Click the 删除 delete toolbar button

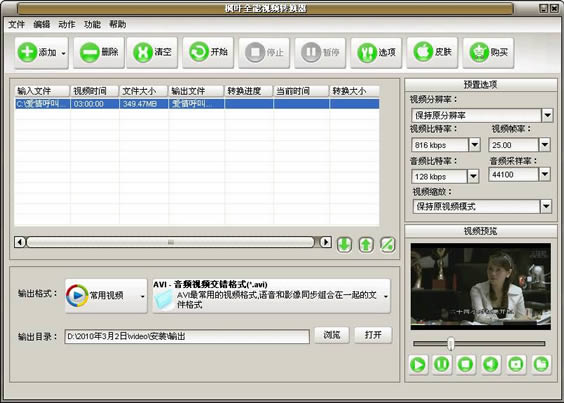click(99, 53)
